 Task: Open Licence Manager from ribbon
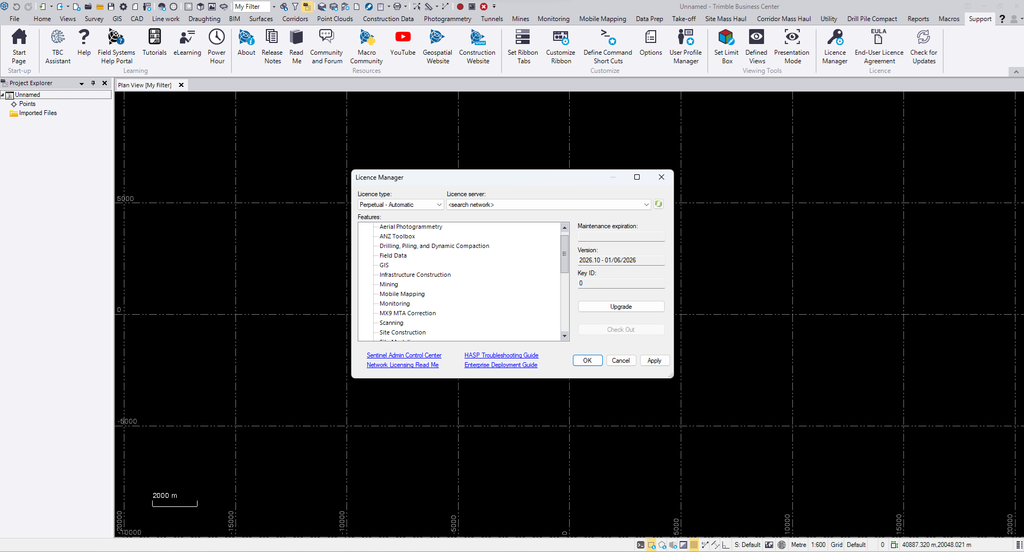point(835,46)
